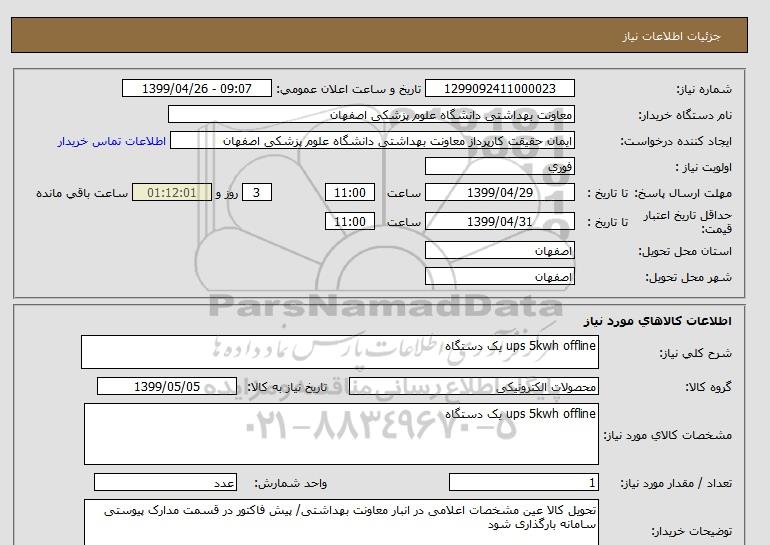Select the public announcement date field 1399/04/26 - 09:07

[x=196, y=88]
